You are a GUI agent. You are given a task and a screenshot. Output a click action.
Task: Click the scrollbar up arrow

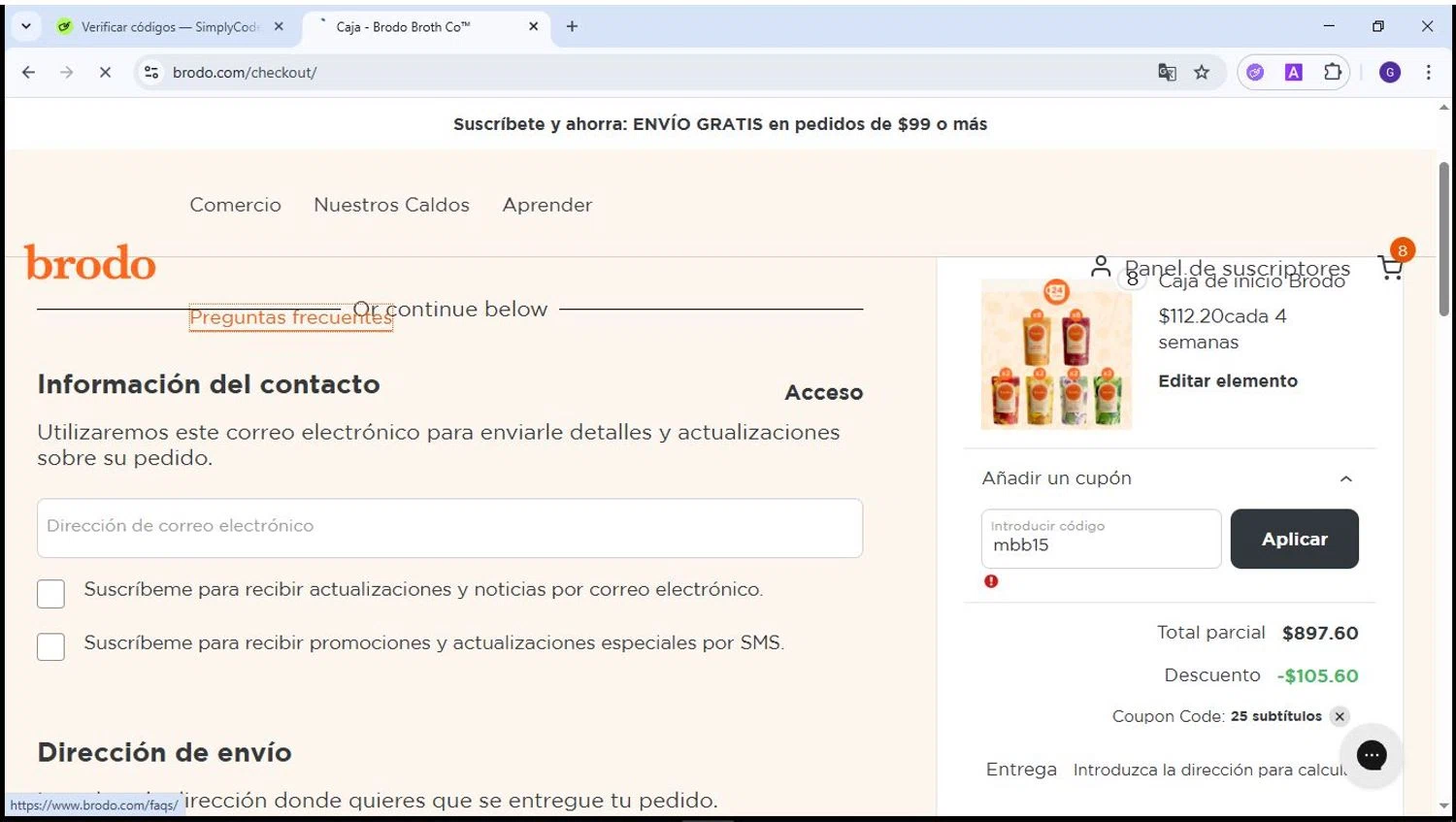point(1444,107)
